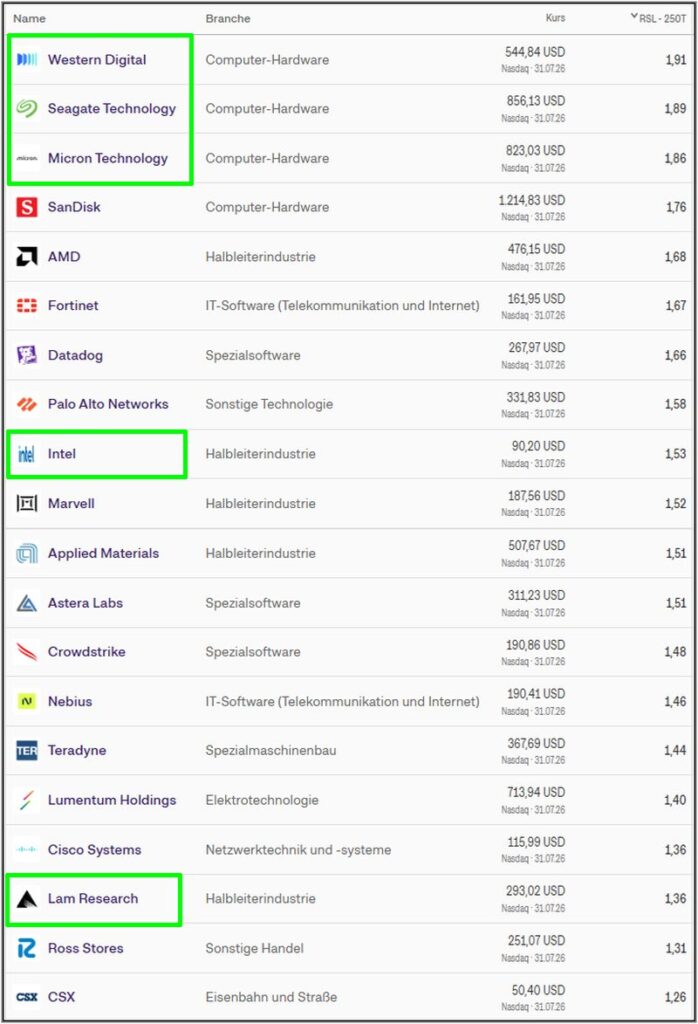This screenshot has height=1024, width=698.
Task: Click the Palo Alto Networks logo
Action: [x=27, y=404]
